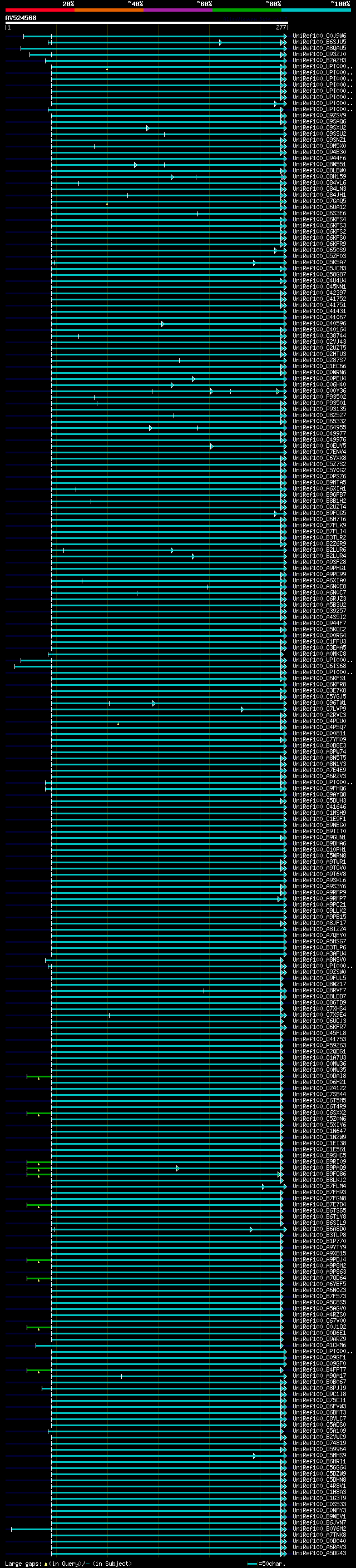Select hit label UniRef100_Q41646

319,807
